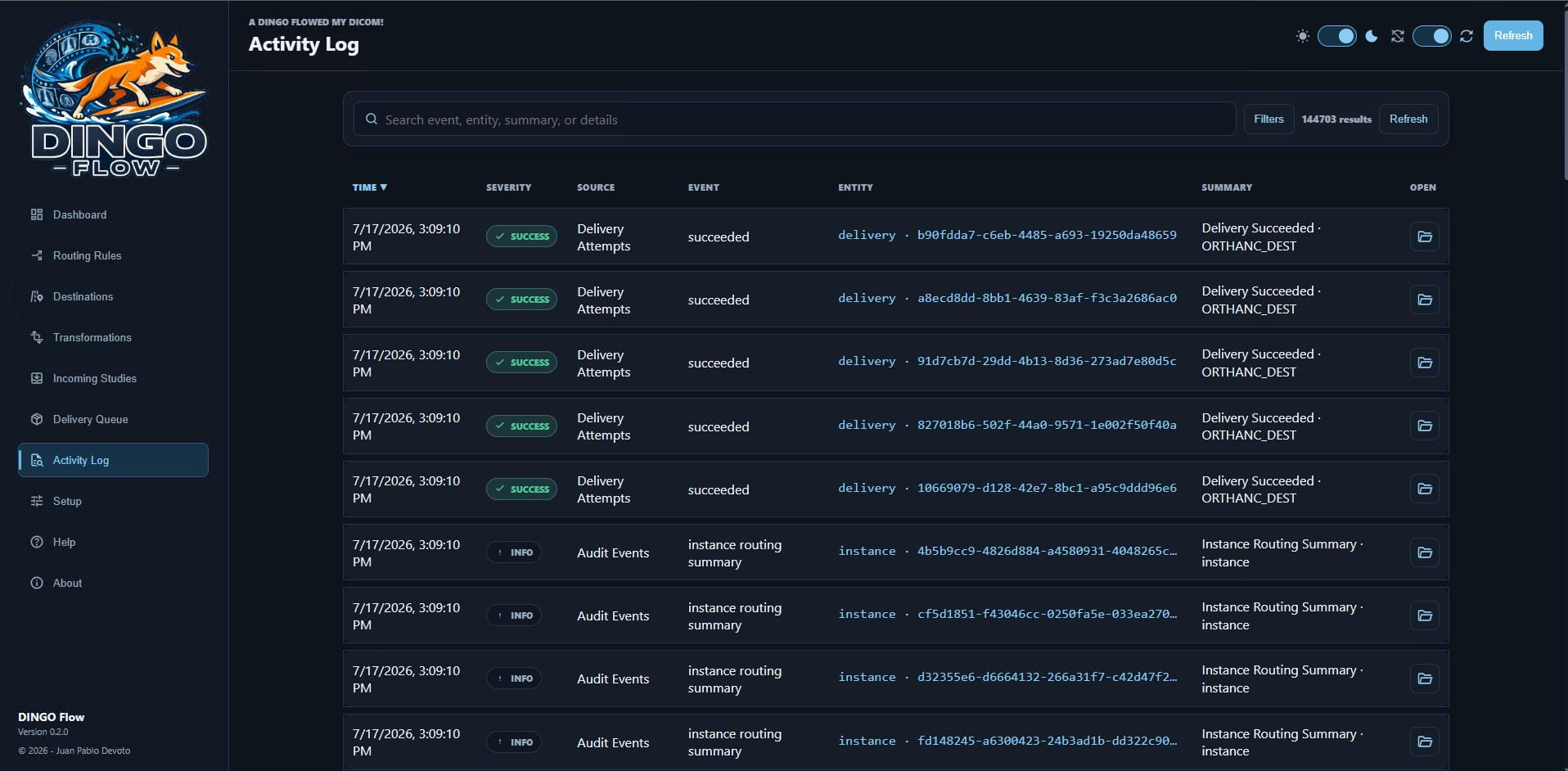Click SUCCESS badge in b90fdda7 row
Viewport: 1568px width, 771px height.
click(x=521, y=237)
